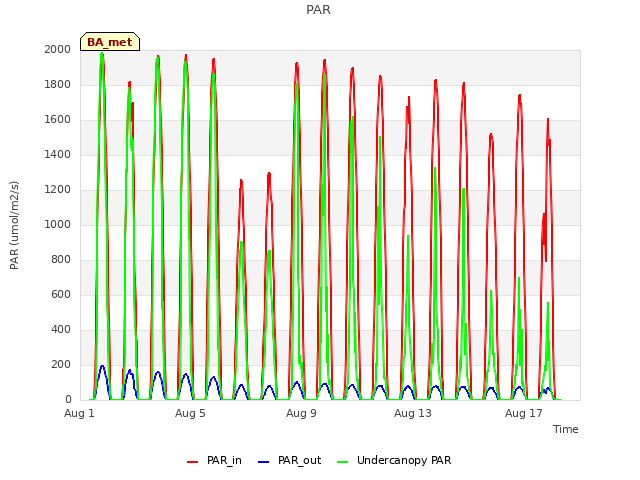Toggle the PAR_out legend entry

click(x=289, y=460)
